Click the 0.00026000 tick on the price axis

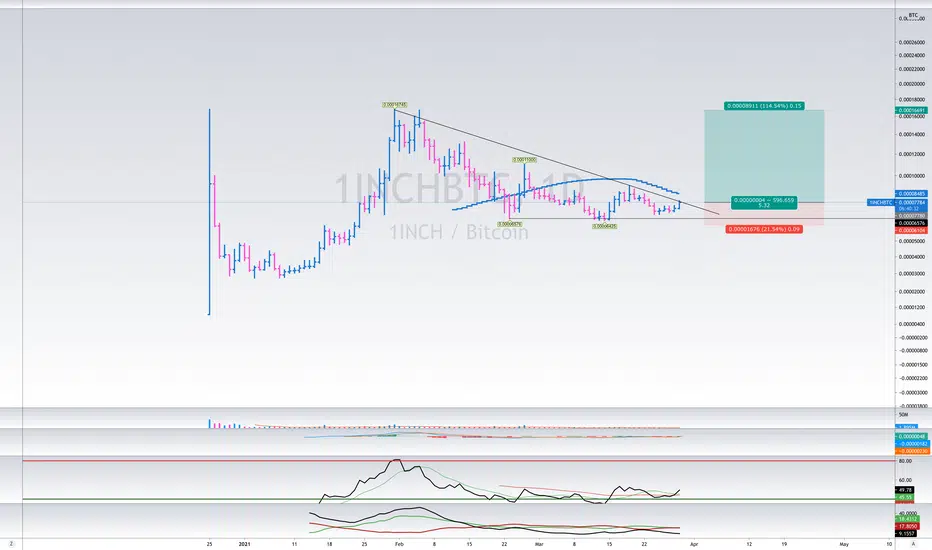(x=912, y=42)
